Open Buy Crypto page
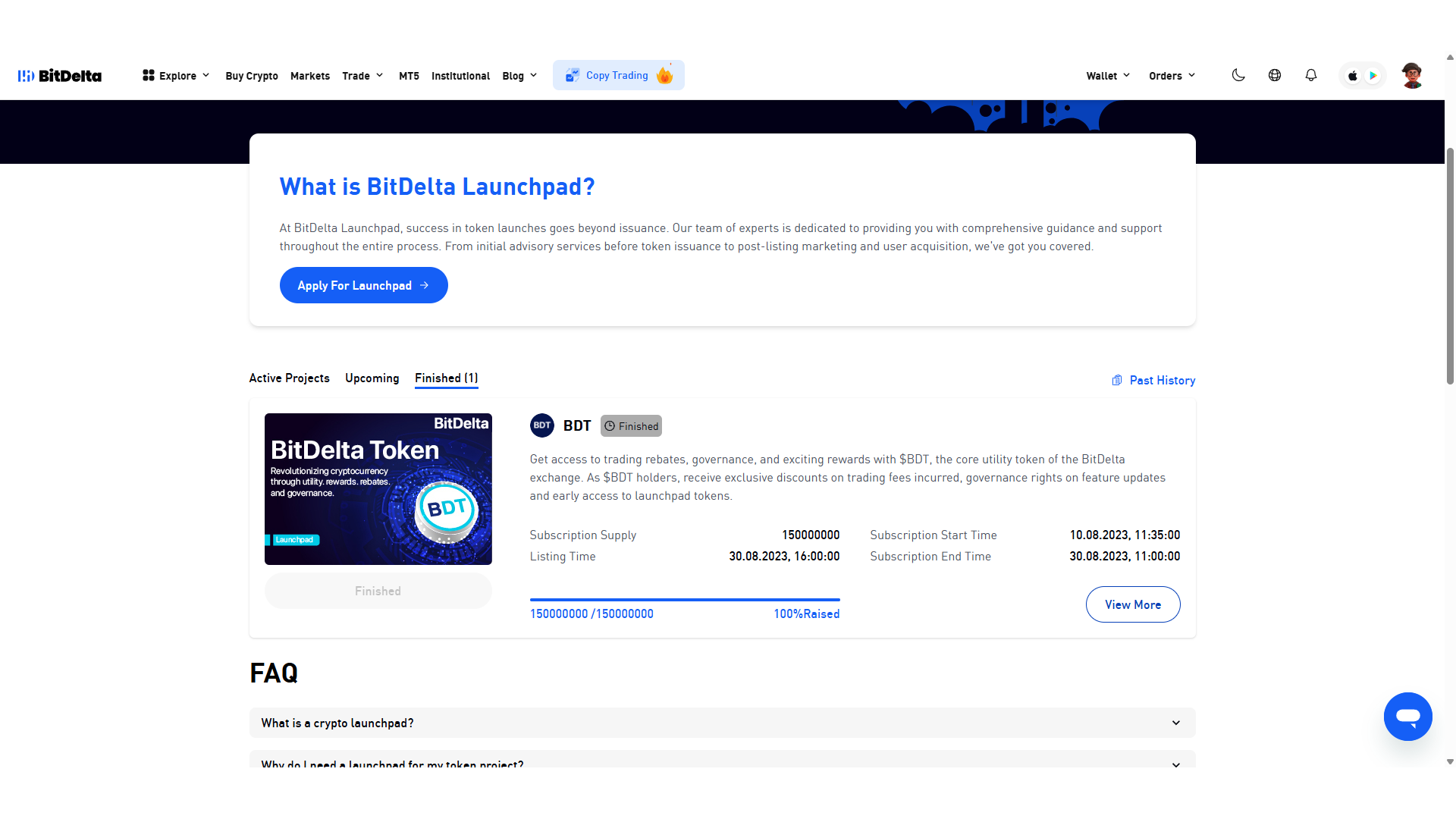The height and width of the screenshot is (819, 1456). tap(252, 76)
